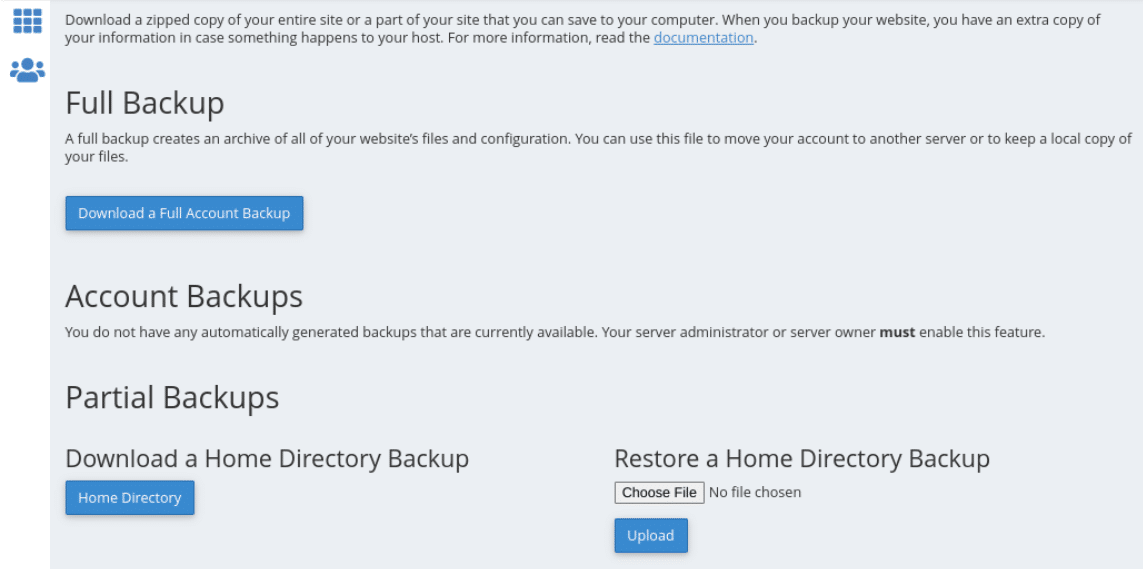This screenshot has width=1143, height=569.
Task: Click the Restore a Home Directory Backup heading
Action: [x=801, y=459]
